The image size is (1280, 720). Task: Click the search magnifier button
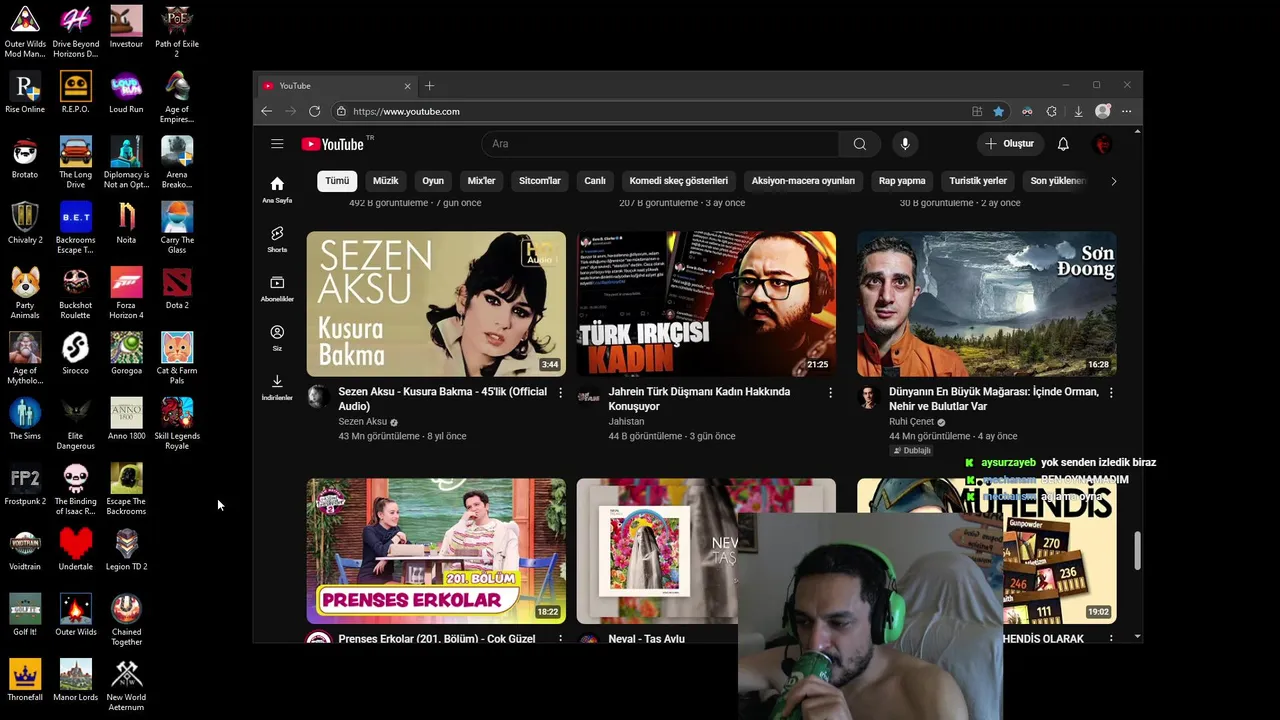coord(859,144)
